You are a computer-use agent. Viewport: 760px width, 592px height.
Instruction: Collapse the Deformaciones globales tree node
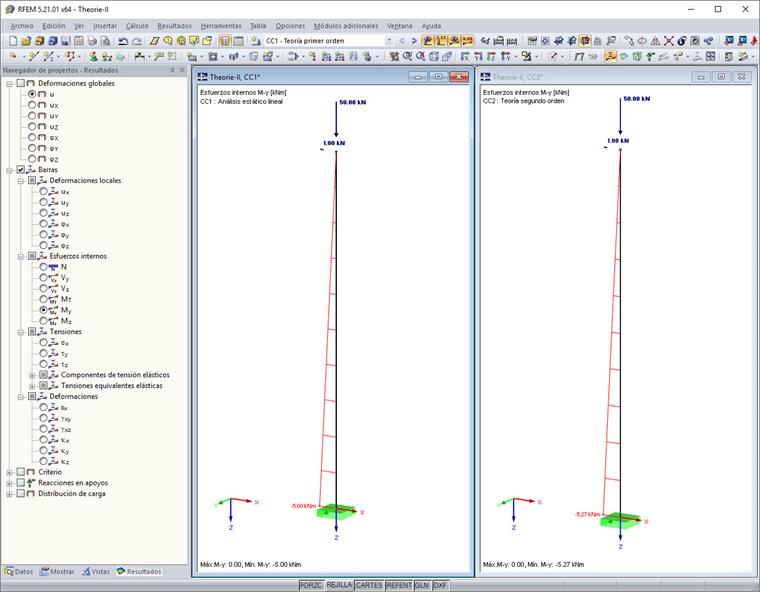pos(9,84)
